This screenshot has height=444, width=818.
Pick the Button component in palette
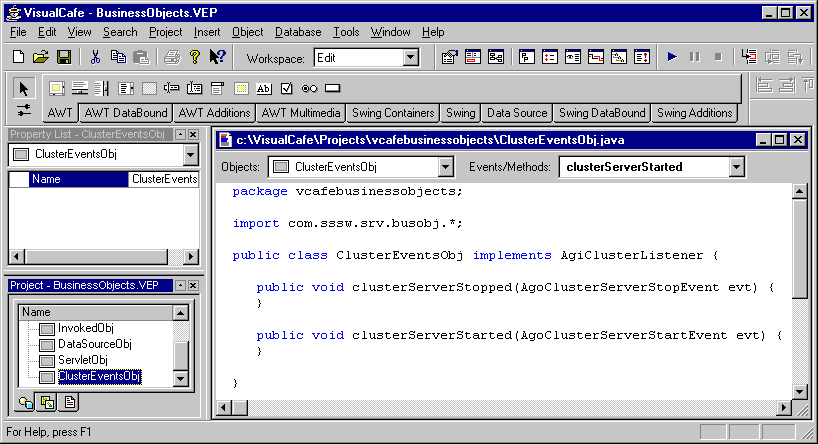pyautogui.click(x=332, y=89)
